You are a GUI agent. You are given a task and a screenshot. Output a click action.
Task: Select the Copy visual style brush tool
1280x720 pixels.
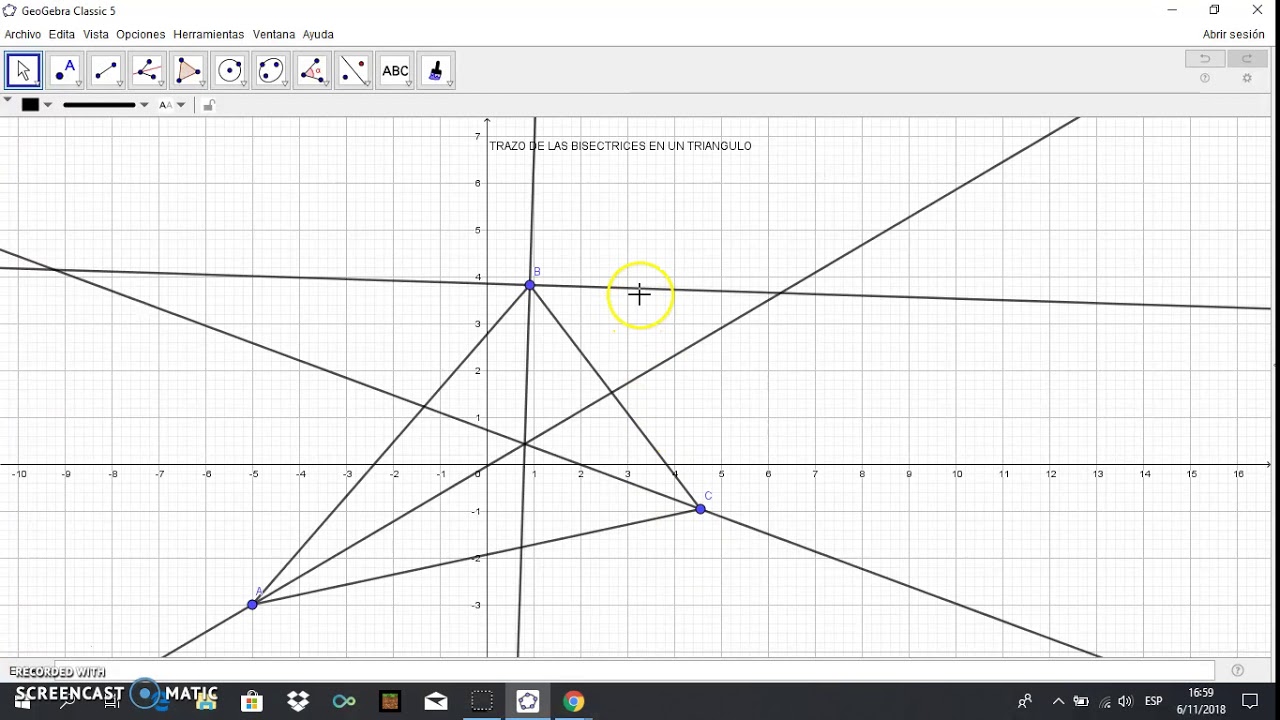click(436, 71)
